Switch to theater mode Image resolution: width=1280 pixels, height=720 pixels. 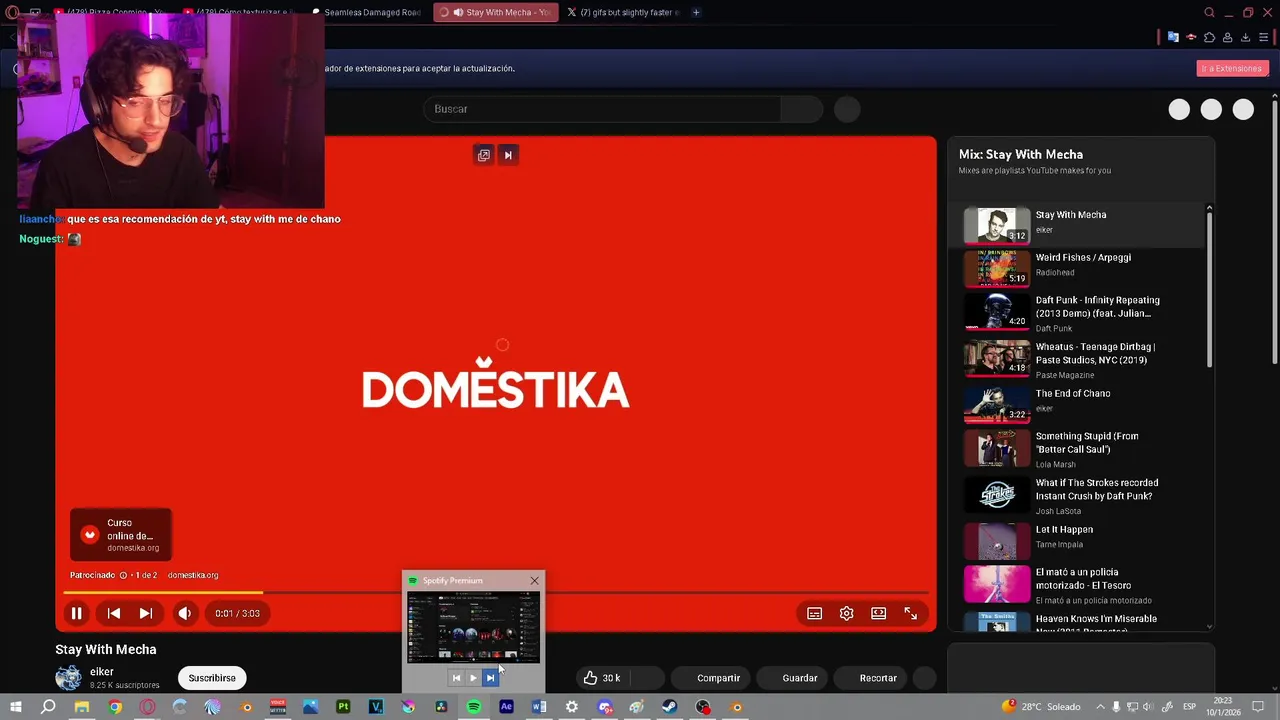pos(879,613)
